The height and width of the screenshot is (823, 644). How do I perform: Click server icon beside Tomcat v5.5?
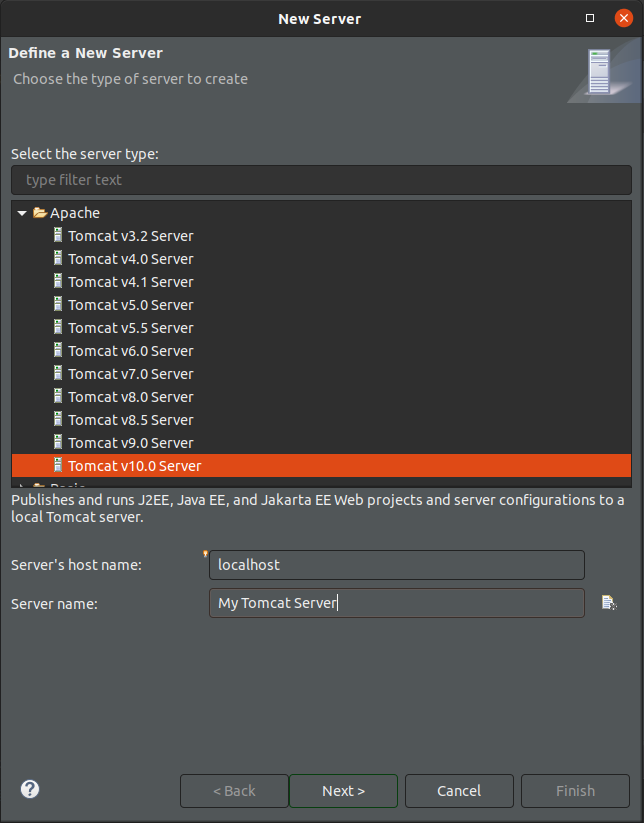[58, 328]
